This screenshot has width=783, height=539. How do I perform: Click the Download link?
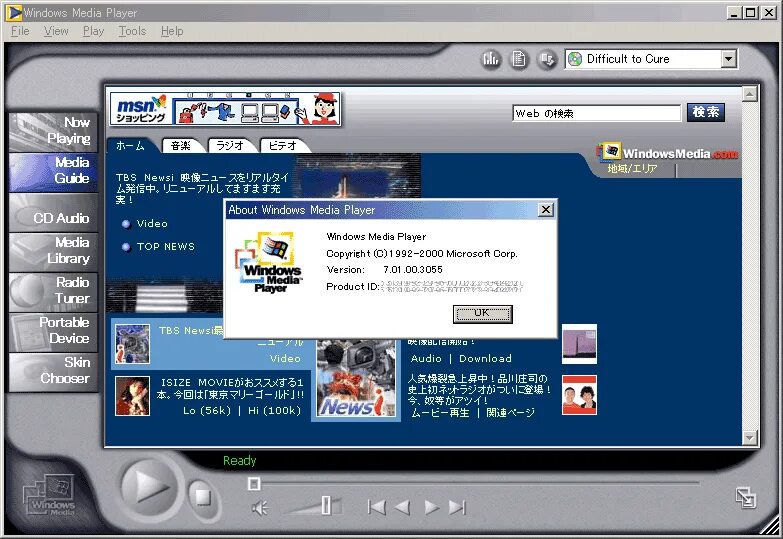click(x=485, y=358)
